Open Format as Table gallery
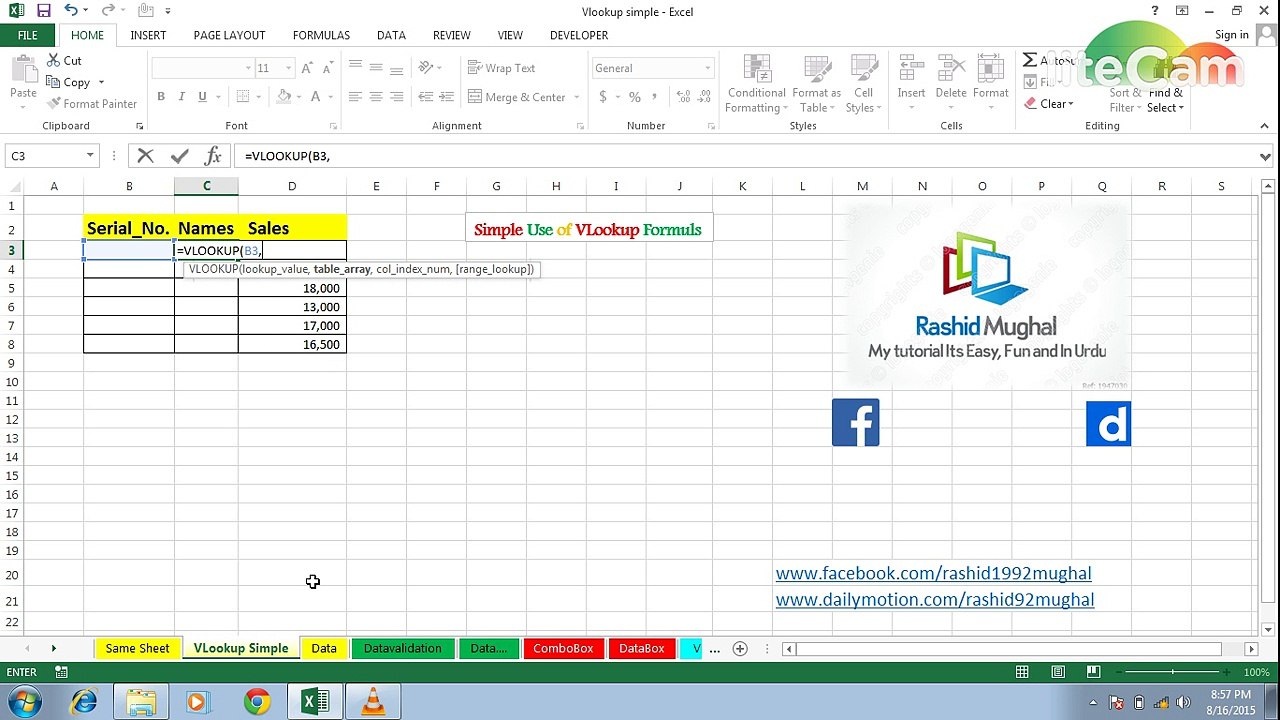The image size is (1280, 720). coord(816,83)
